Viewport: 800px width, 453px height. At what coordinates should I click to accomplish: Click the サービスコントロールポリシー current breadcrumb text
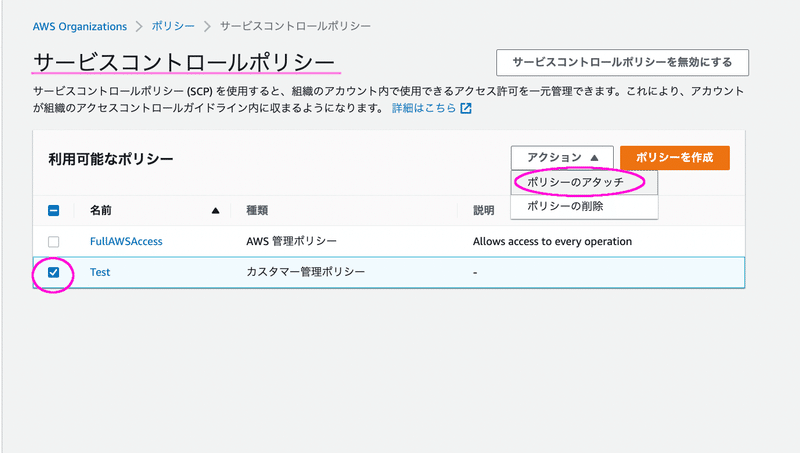295,27
